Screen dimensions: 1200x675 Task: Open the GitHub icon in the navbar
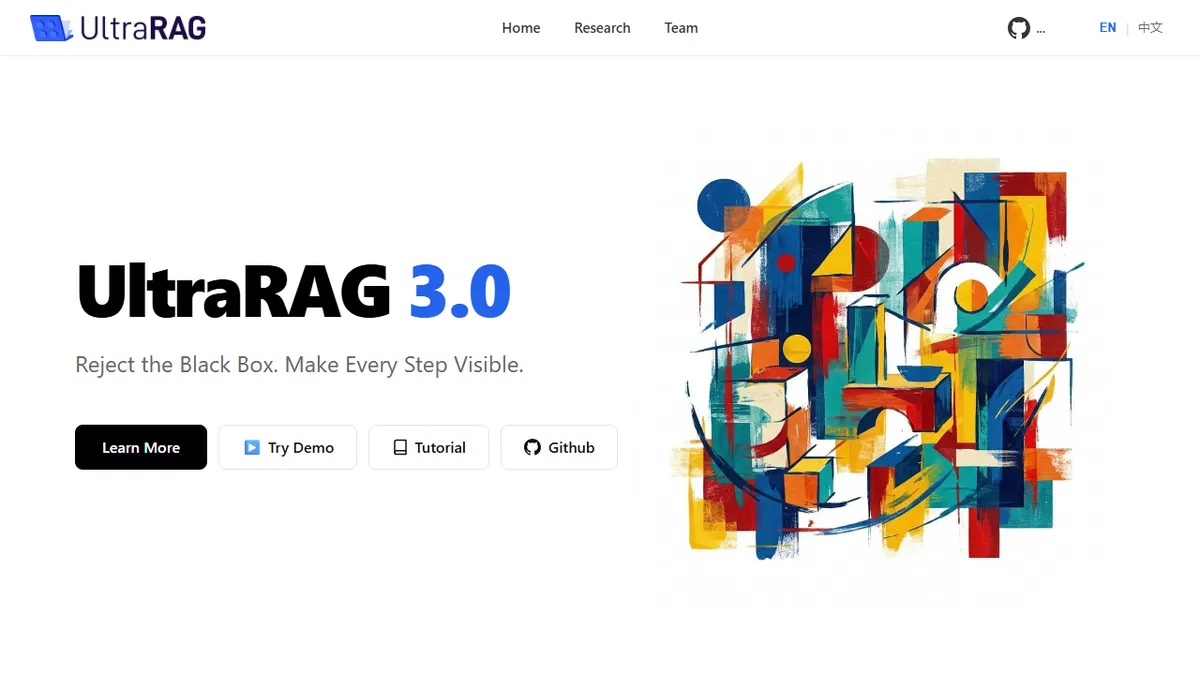1019,28
